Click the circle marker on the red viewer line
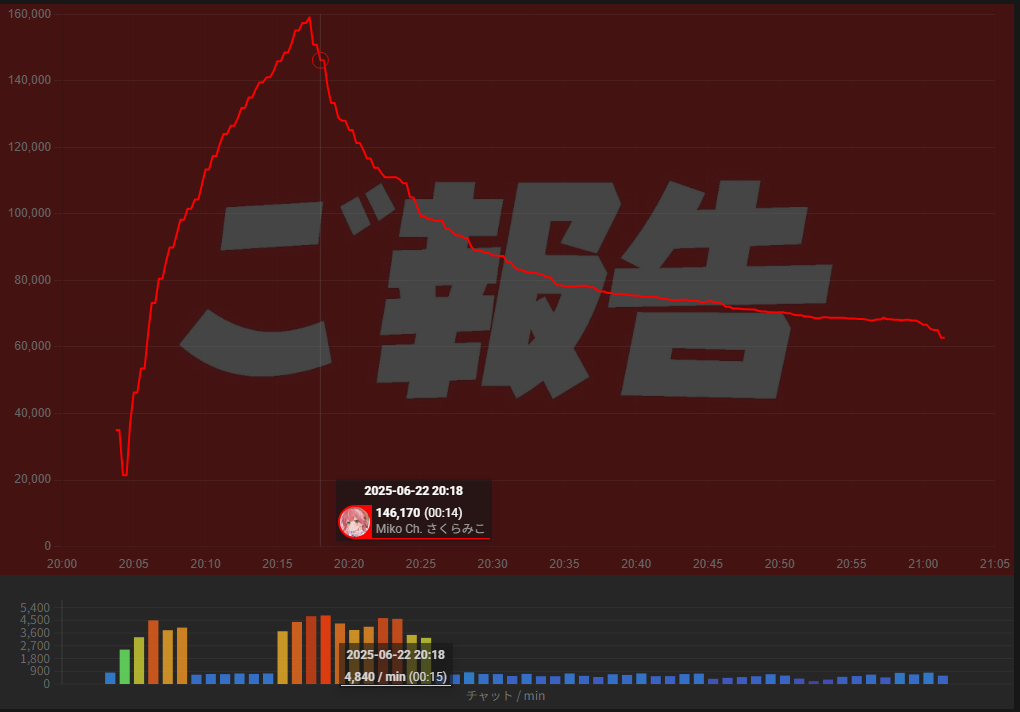 [320, 60]
